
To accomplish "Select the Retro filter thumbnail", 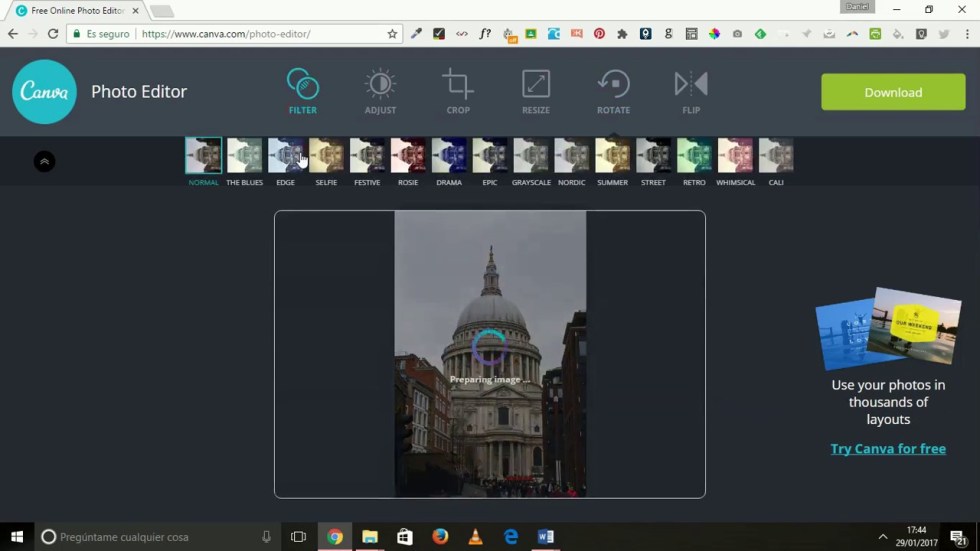I will click(694, 156).
